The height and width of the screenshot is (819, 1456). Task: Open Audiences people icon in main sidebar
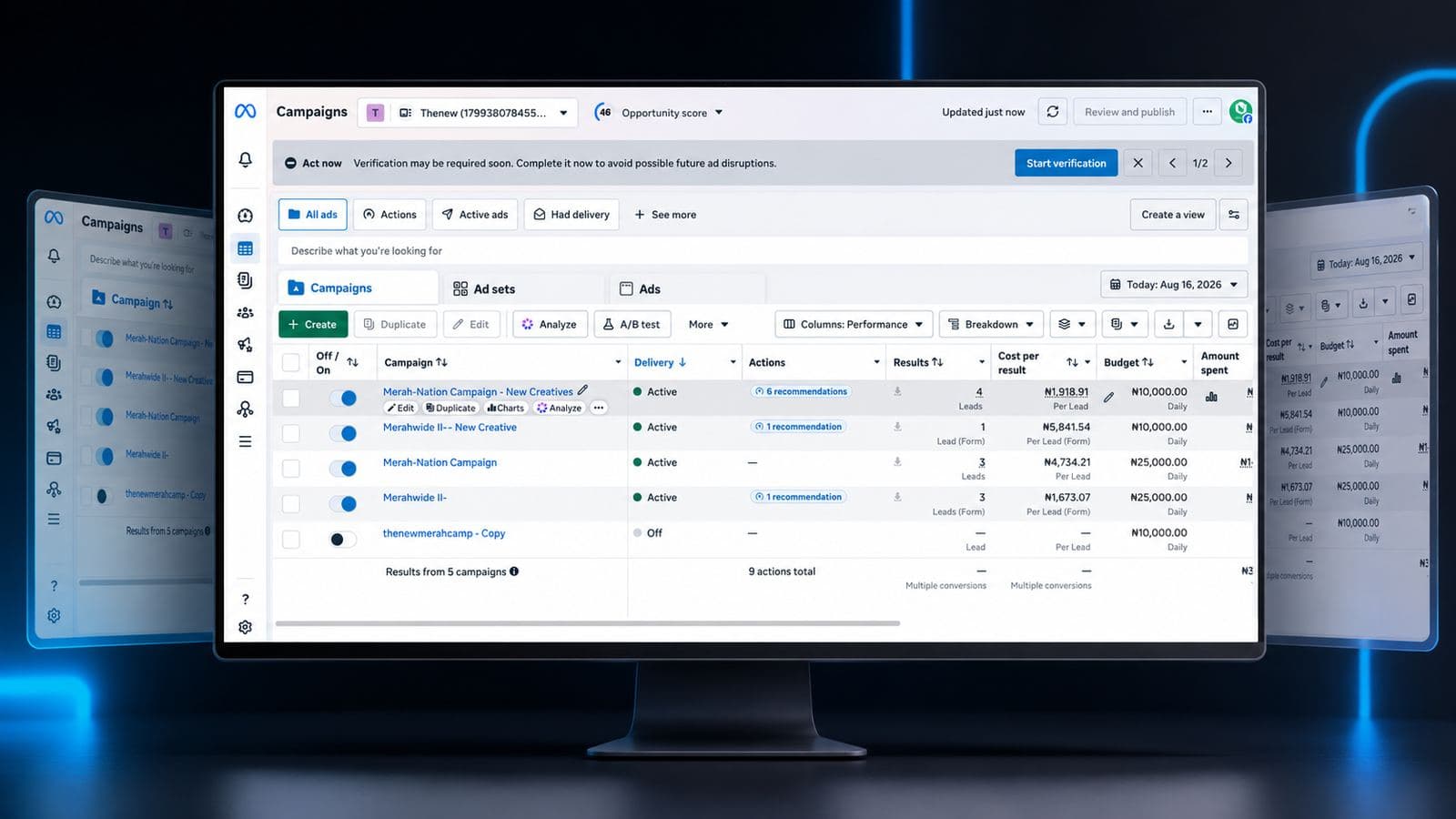(245, 313)
